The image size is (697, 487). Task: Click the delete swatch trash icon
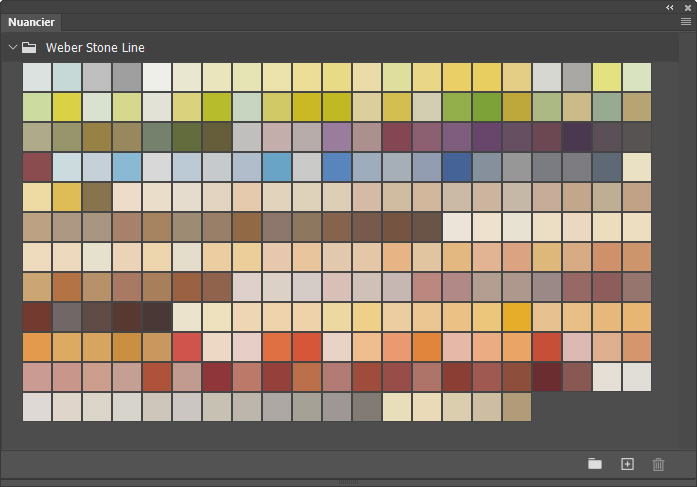[x=658, y=464]
